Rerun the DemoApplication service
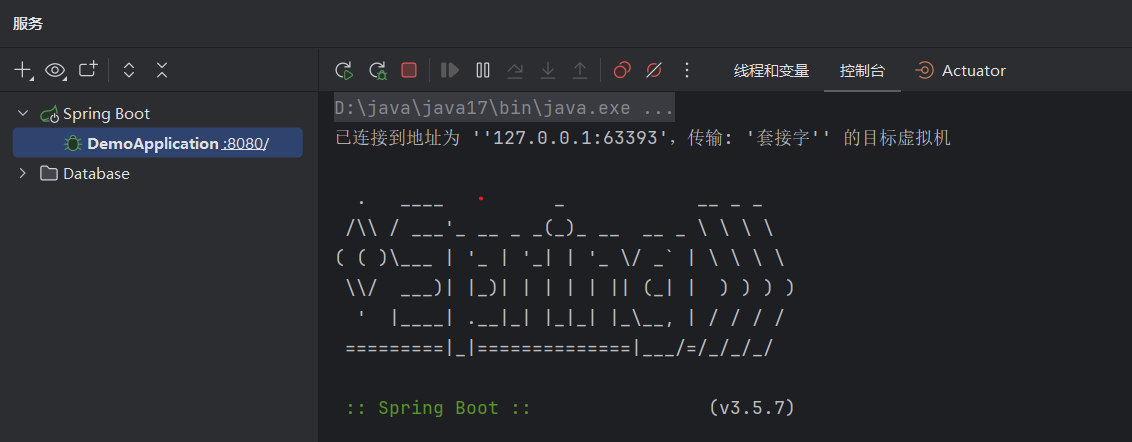 [344, 70]
